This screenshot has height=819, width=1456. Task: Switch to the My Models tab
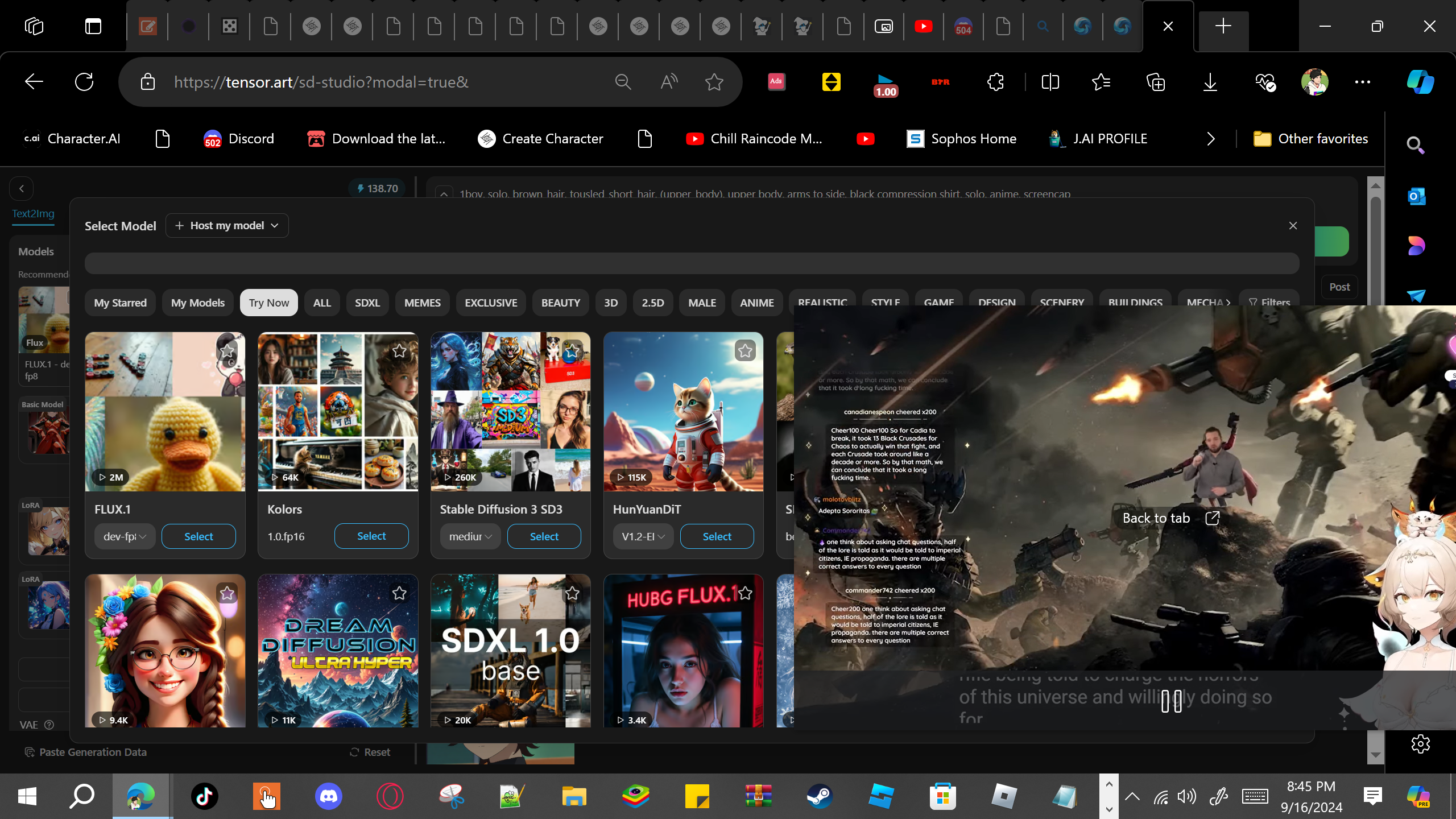pos(198,303)
